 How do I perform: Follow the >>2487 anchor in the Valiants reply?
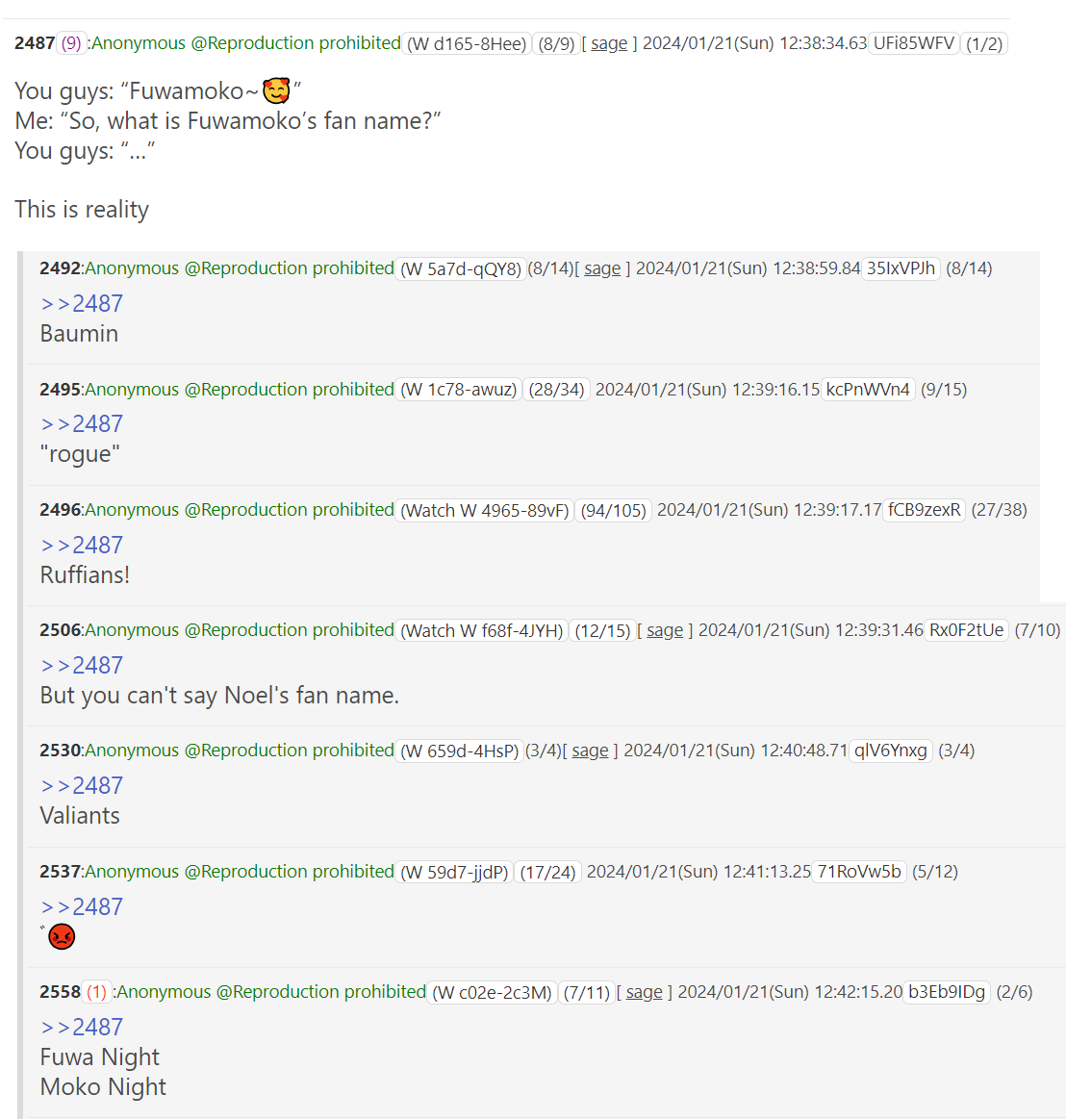(82, 786)
